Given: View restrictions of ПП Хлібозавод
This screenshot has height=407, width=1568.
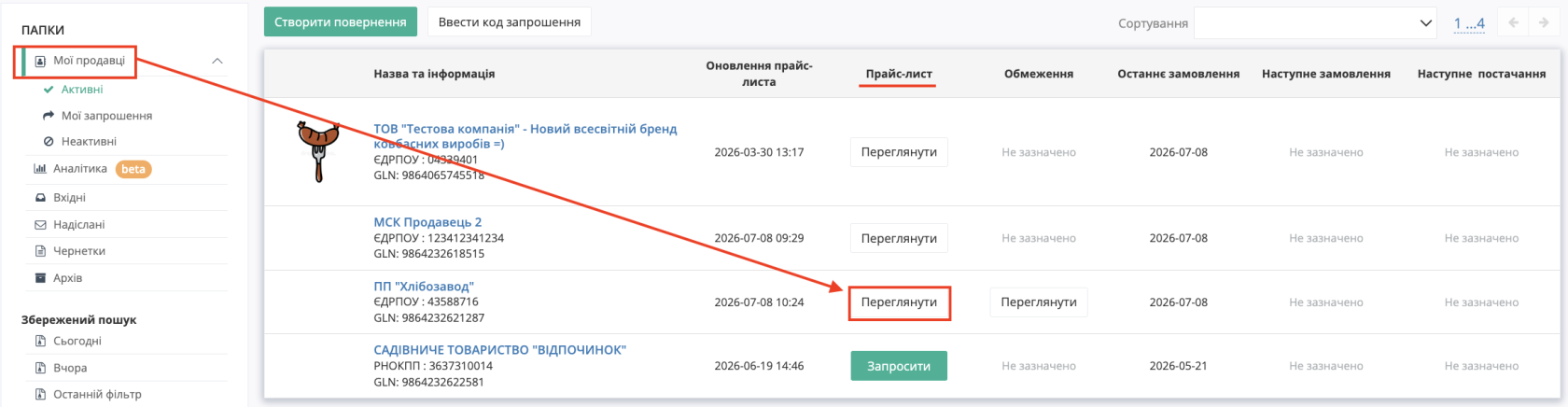Looking at the screenshot, I should point(1039,302).
